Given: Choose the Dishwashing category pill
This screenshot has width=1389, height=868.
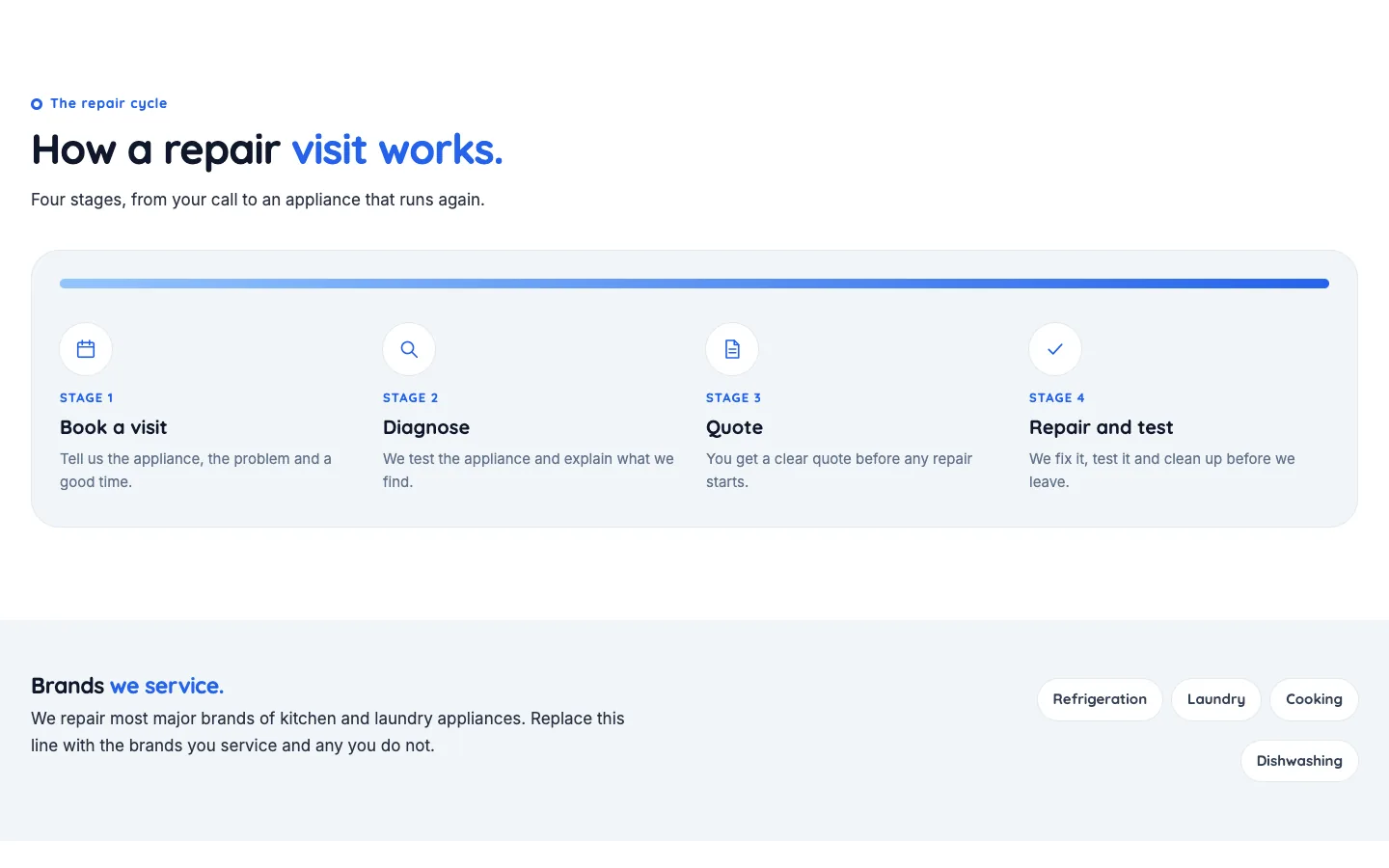Looking at the screenshot, I should (x=1299, y=761).
